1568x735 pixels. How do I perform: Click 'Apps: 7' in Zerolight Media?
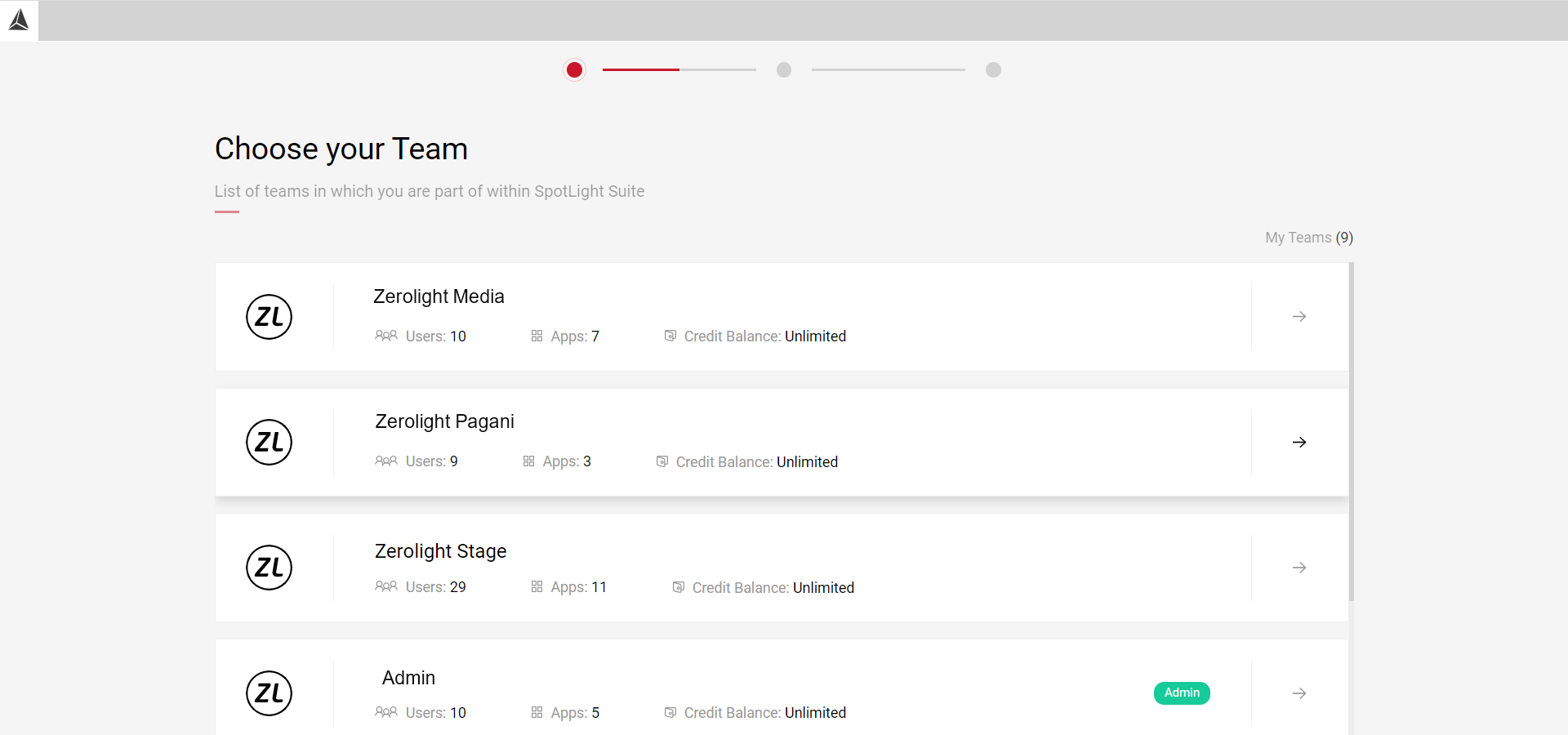click(575, 336)
